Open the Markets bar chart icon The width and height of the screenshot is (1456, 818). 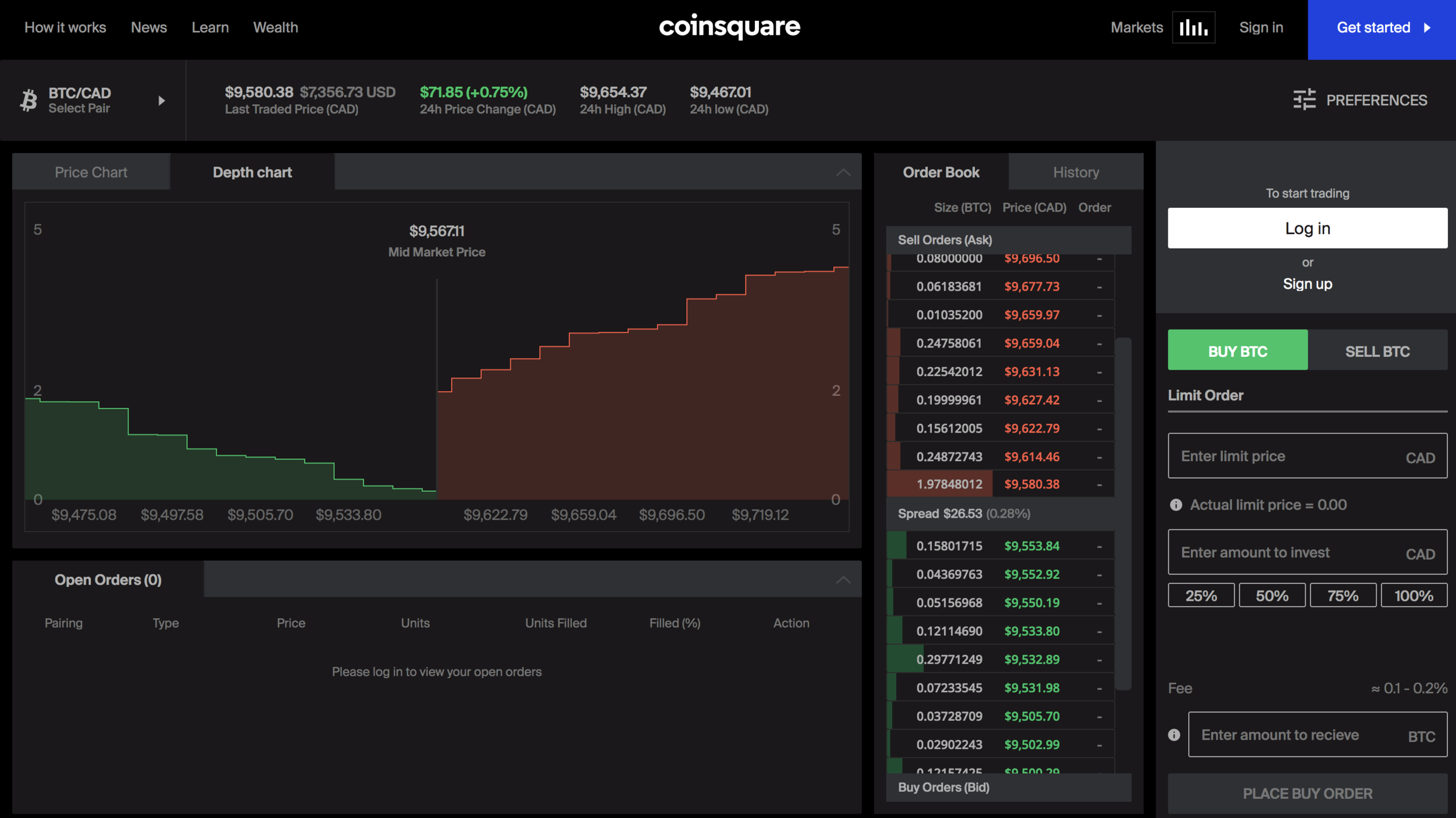point(1193,27)
